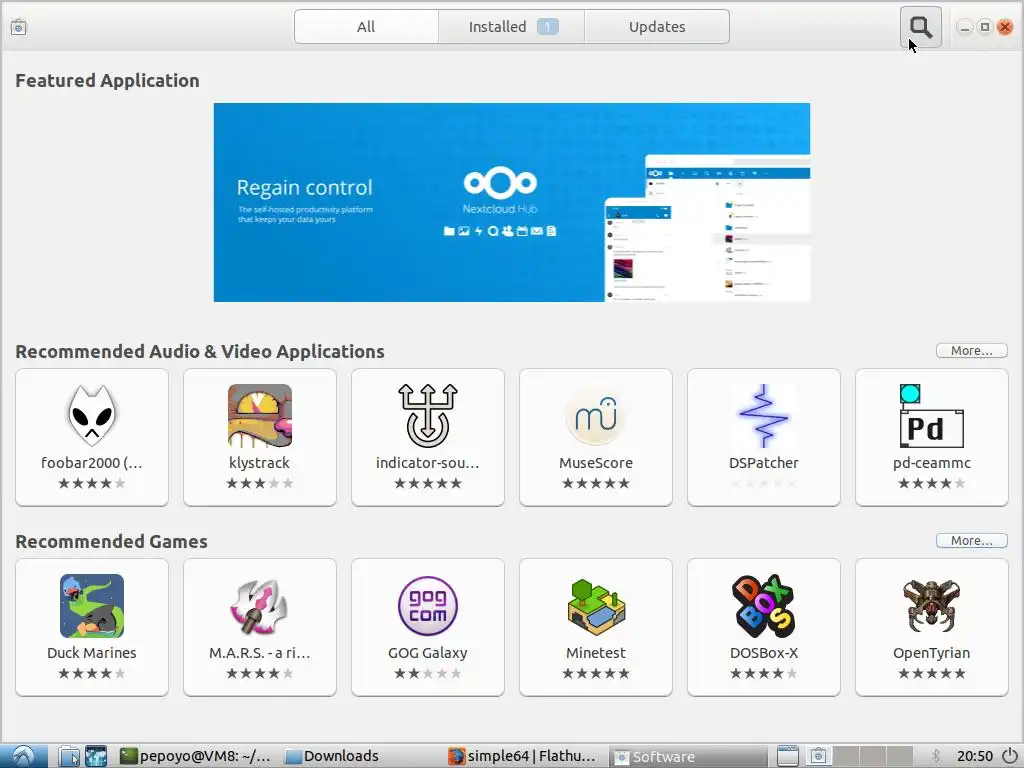The height and width of the screenshot is (768, 1024).
Task: Click the second quick-launch icon on taskbar
Action: click(x=95, y=756)
